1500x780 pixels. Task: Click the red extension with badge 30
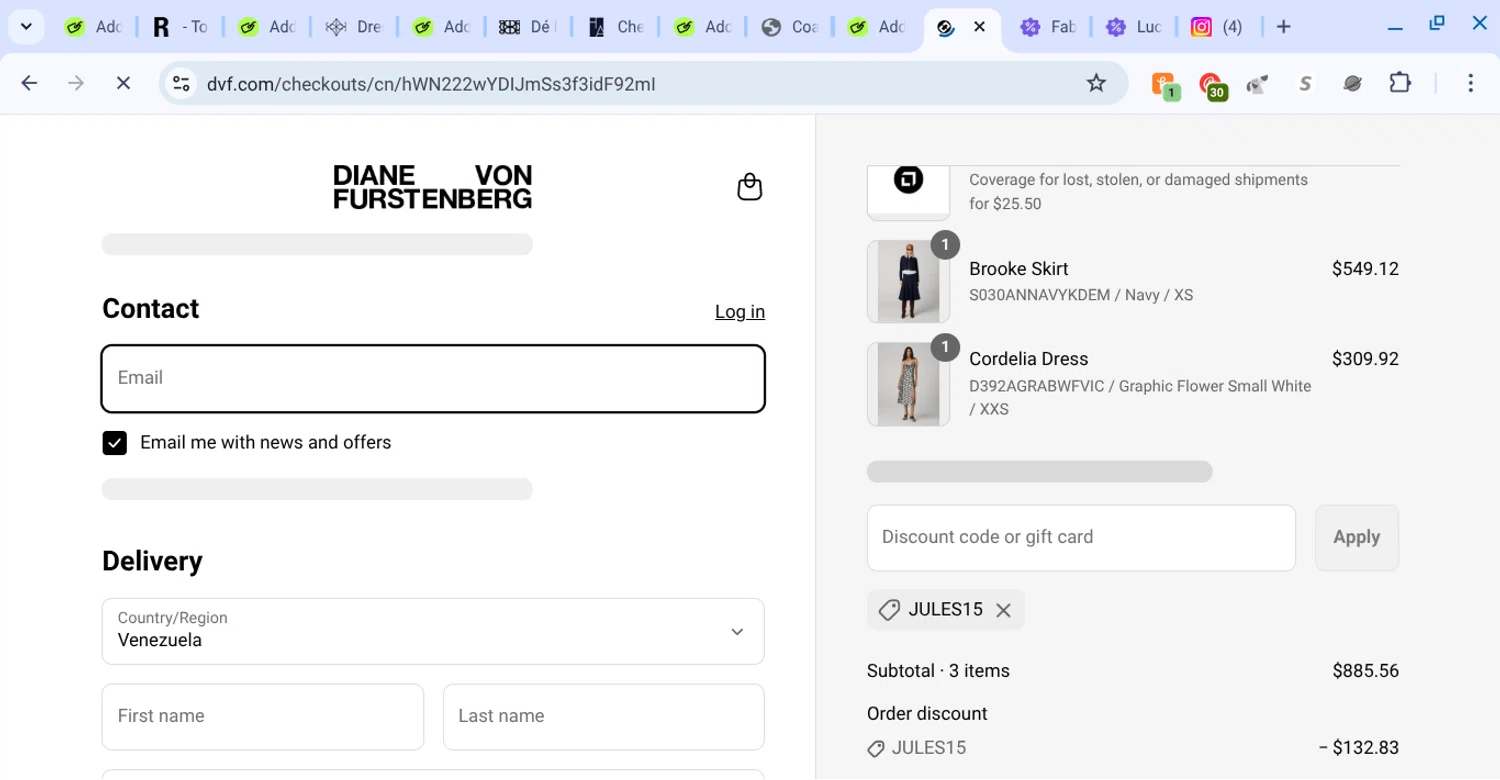pos(1212,85)
